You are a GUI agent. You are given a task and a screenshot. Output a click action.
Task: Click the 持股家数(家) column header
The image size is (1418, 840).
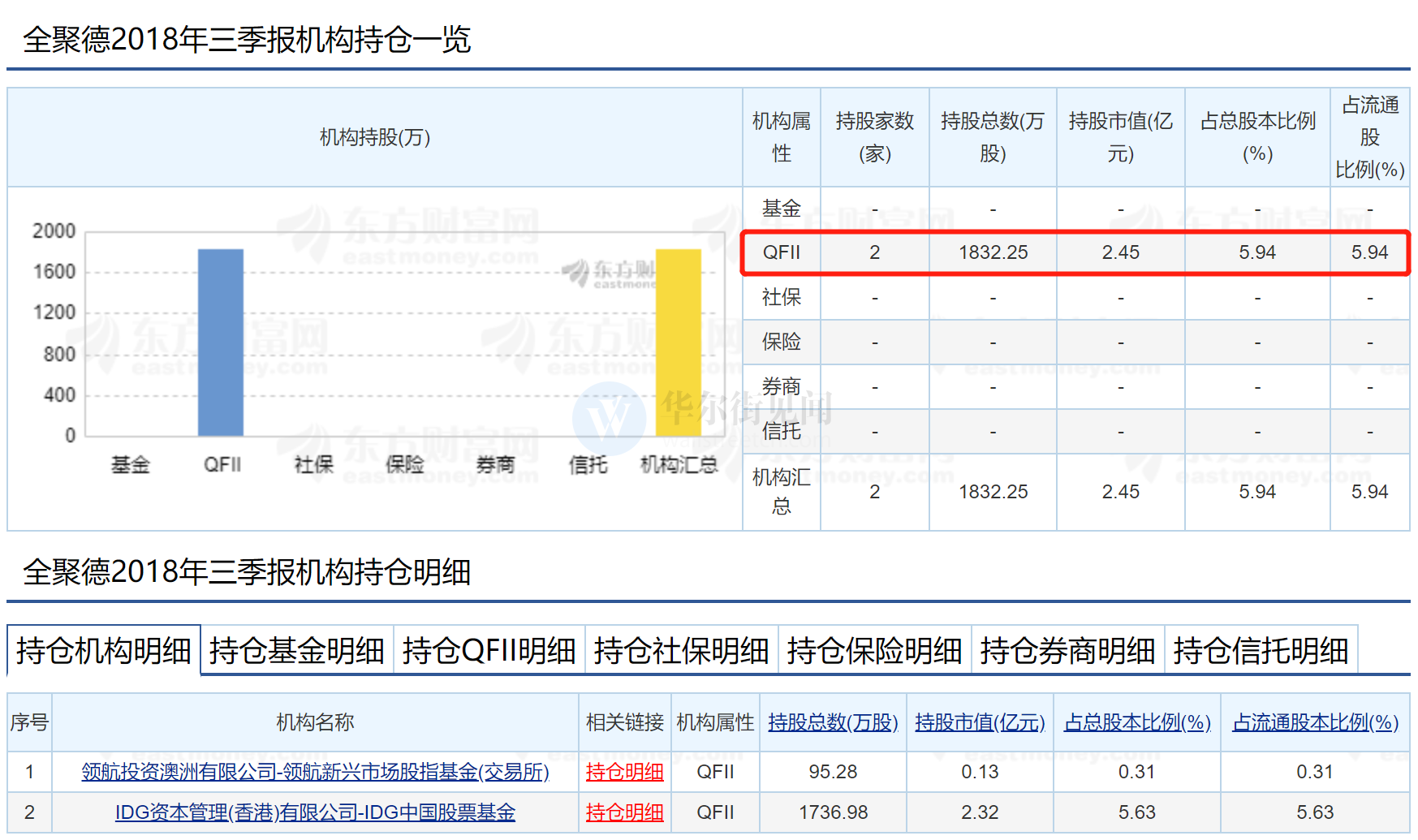pyautogui.click(x=875, y=137)
